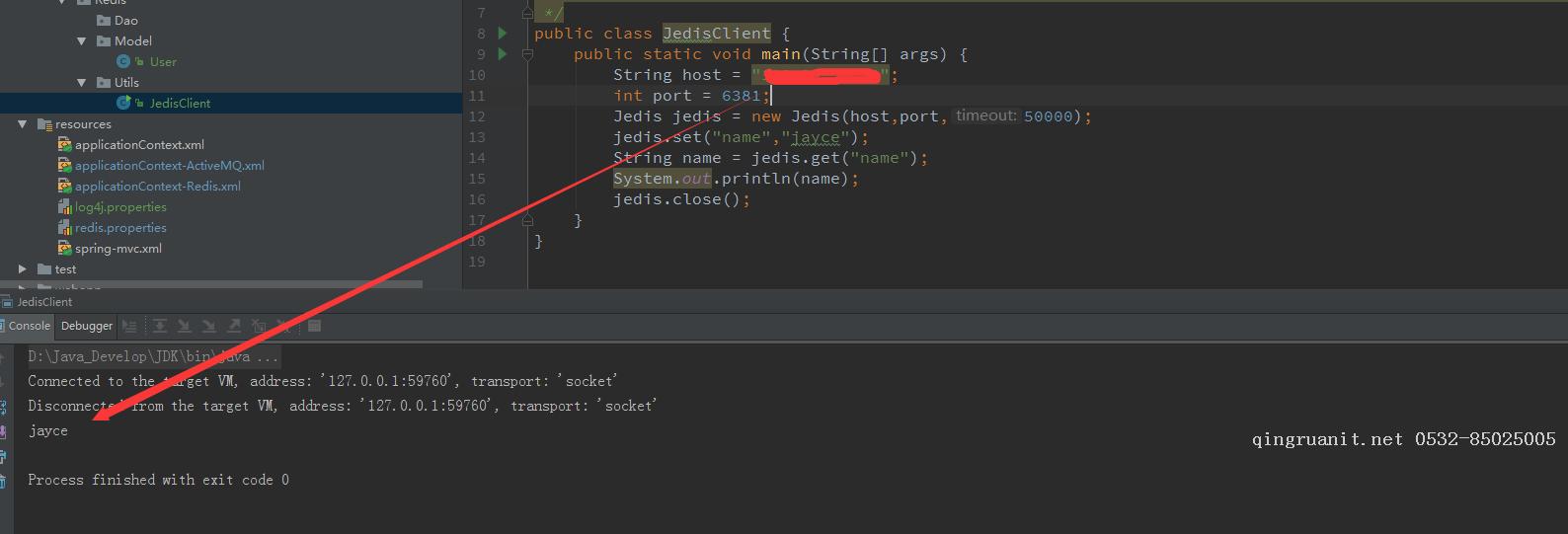Click the Force Step Into debugger icon
This screenshot has width=1568, height=534.
pos(208,326)
